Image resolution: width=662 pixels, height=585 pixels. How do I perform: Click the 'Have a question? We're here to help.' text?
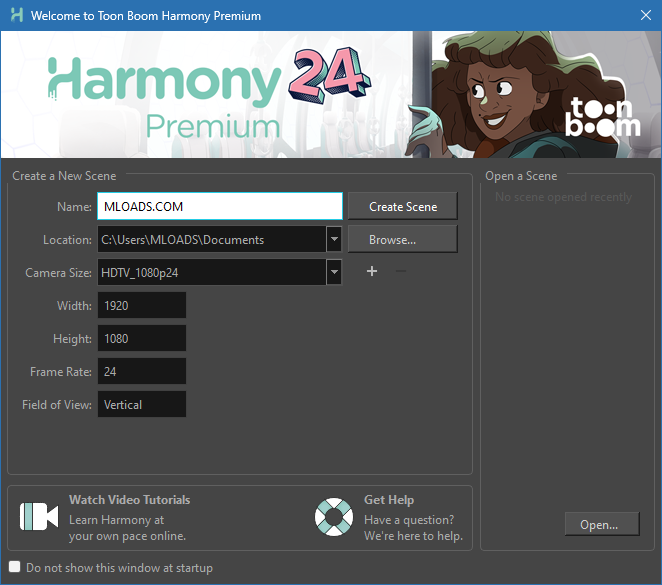[413, 528]
